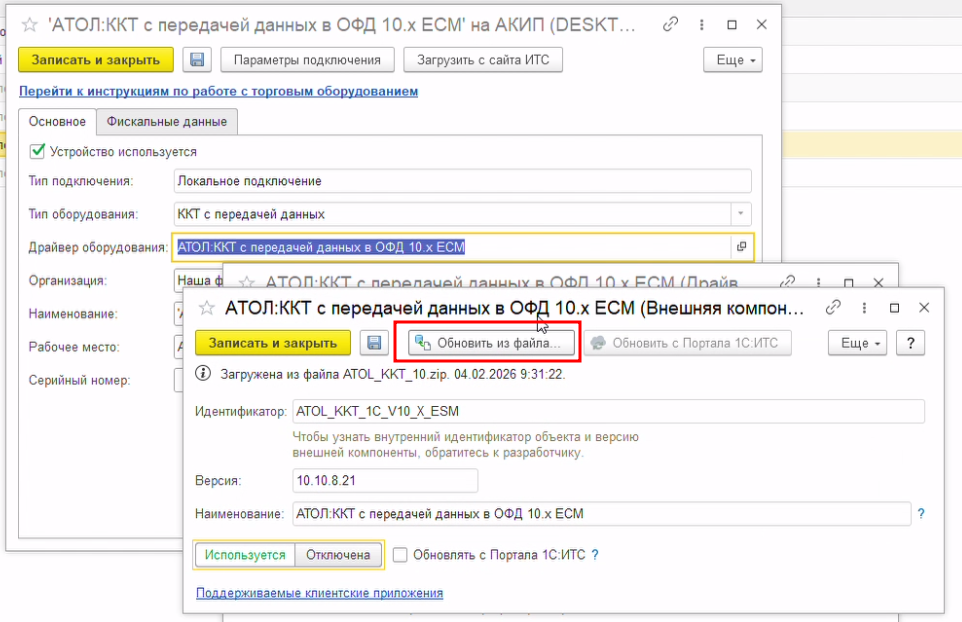The height and width of the screenshot is (622, 962).
Task: Open Параметры подключения
Action: (x=307, y=60)
